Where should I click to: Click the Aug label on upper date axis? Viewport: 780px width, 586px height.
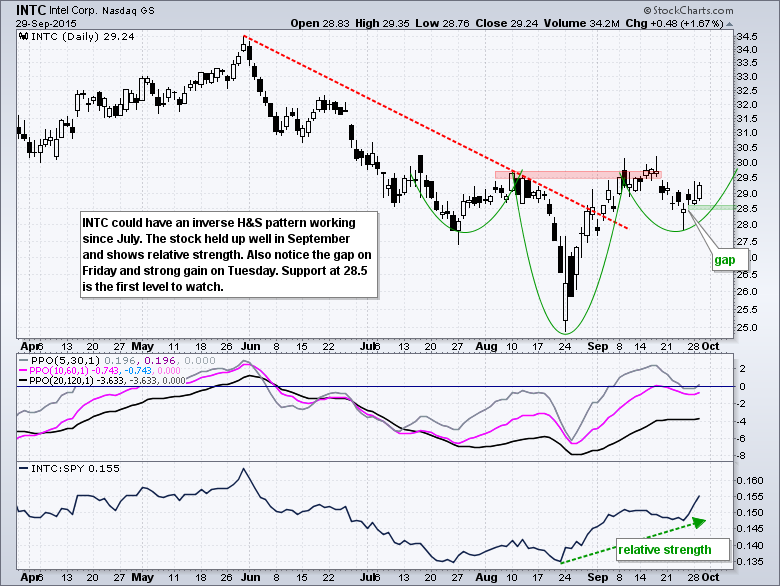[486, 346]
